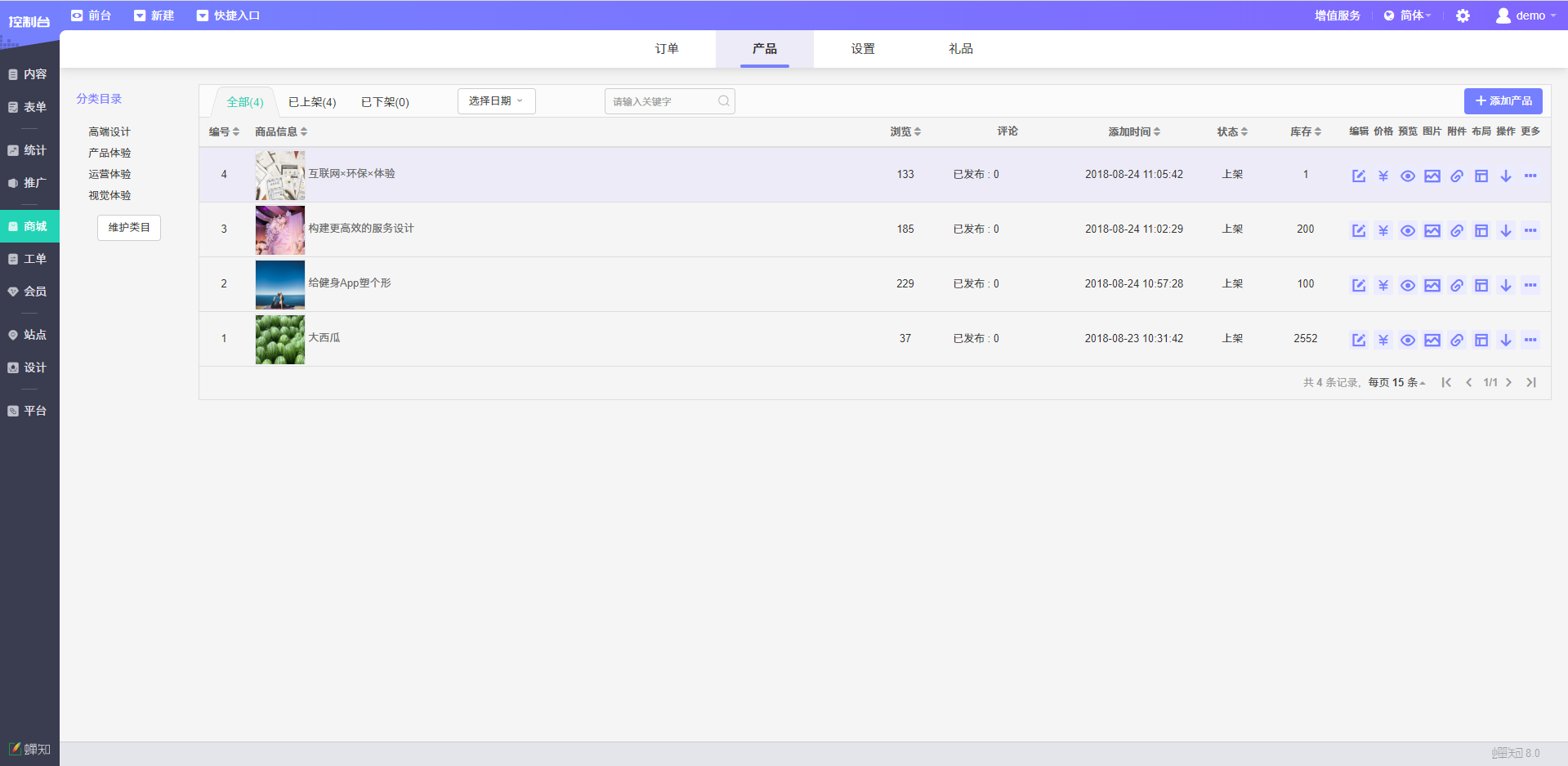Viewport: 1568px width, 766px height.
Task: Click the keyword search input field
Action: coord(662,101)
